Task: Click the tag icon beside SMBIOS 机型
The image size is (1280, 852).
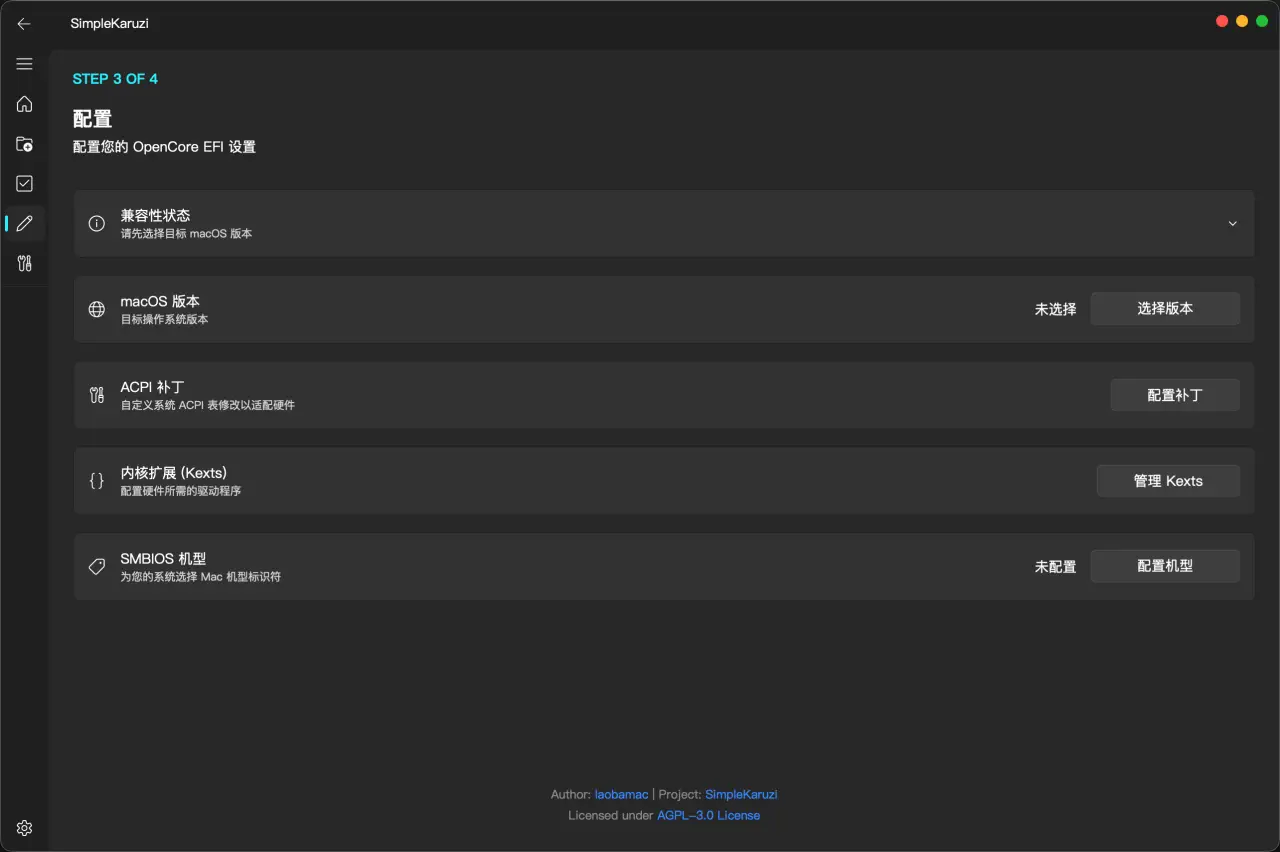Action: click(x=97, y=567)
